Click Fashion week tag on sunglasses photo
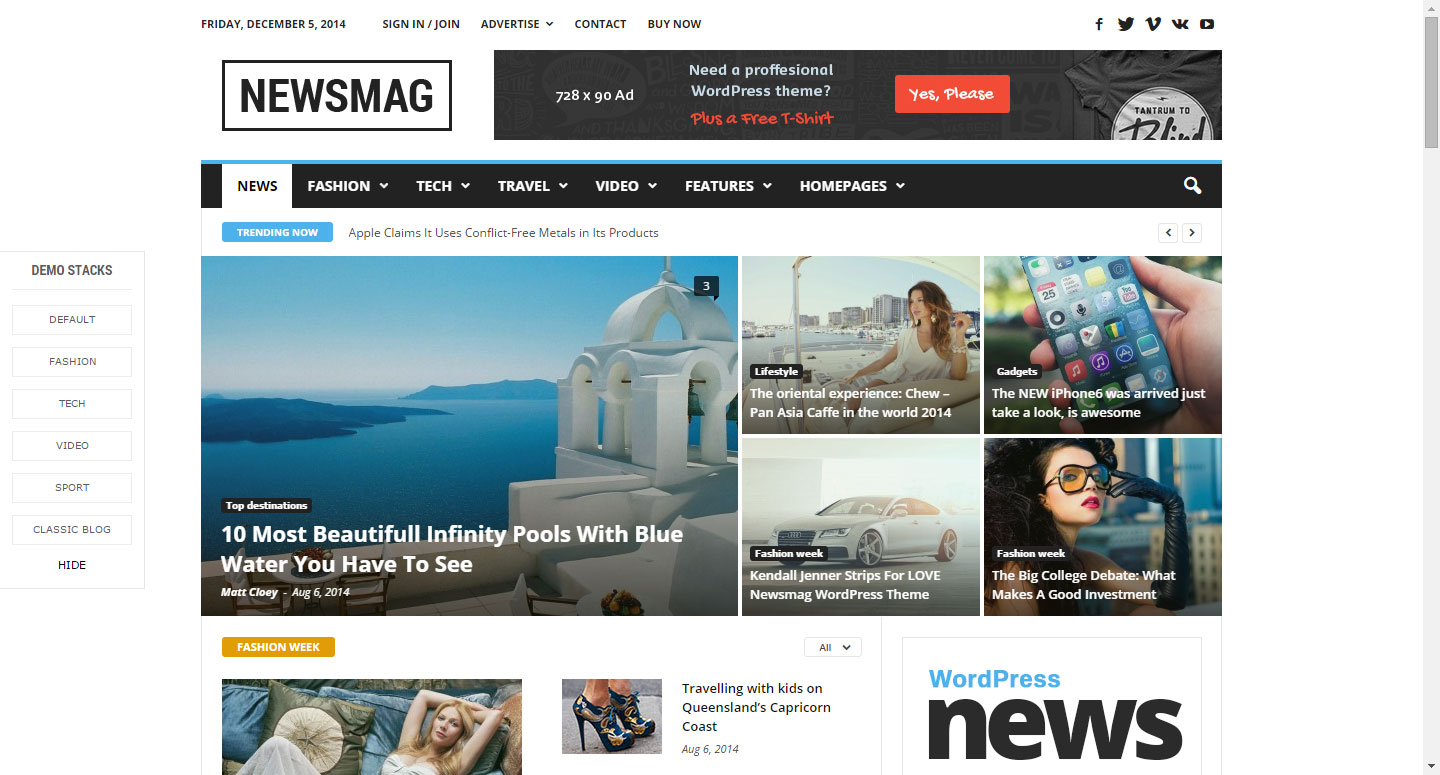The image size is (1440, 775). [x=1031, y=553]
